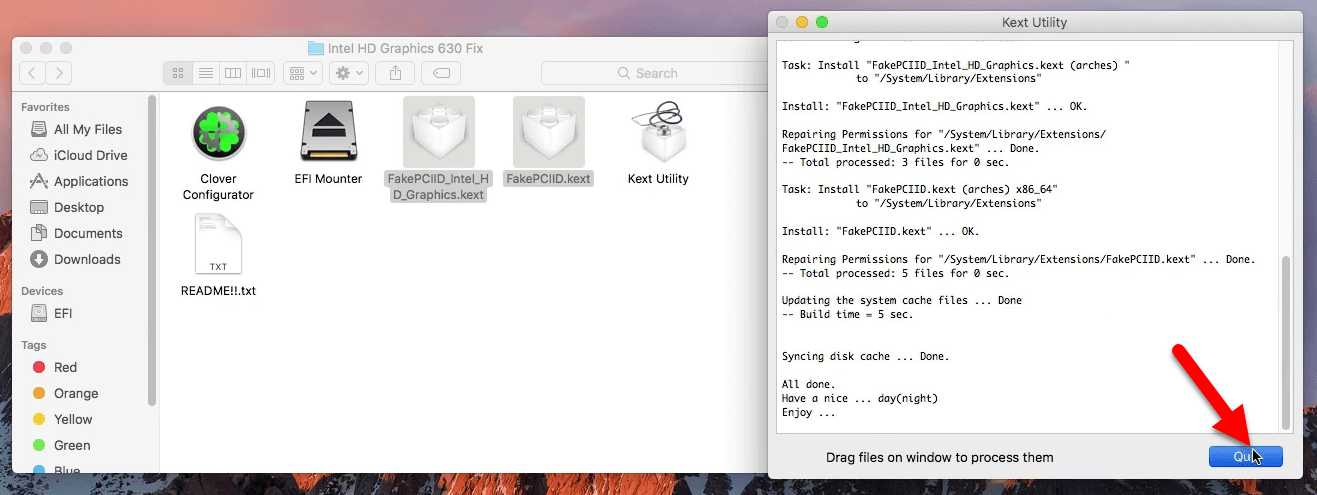Open the item arrangement dropdown

pyautogui.click(x=303, y=73)
